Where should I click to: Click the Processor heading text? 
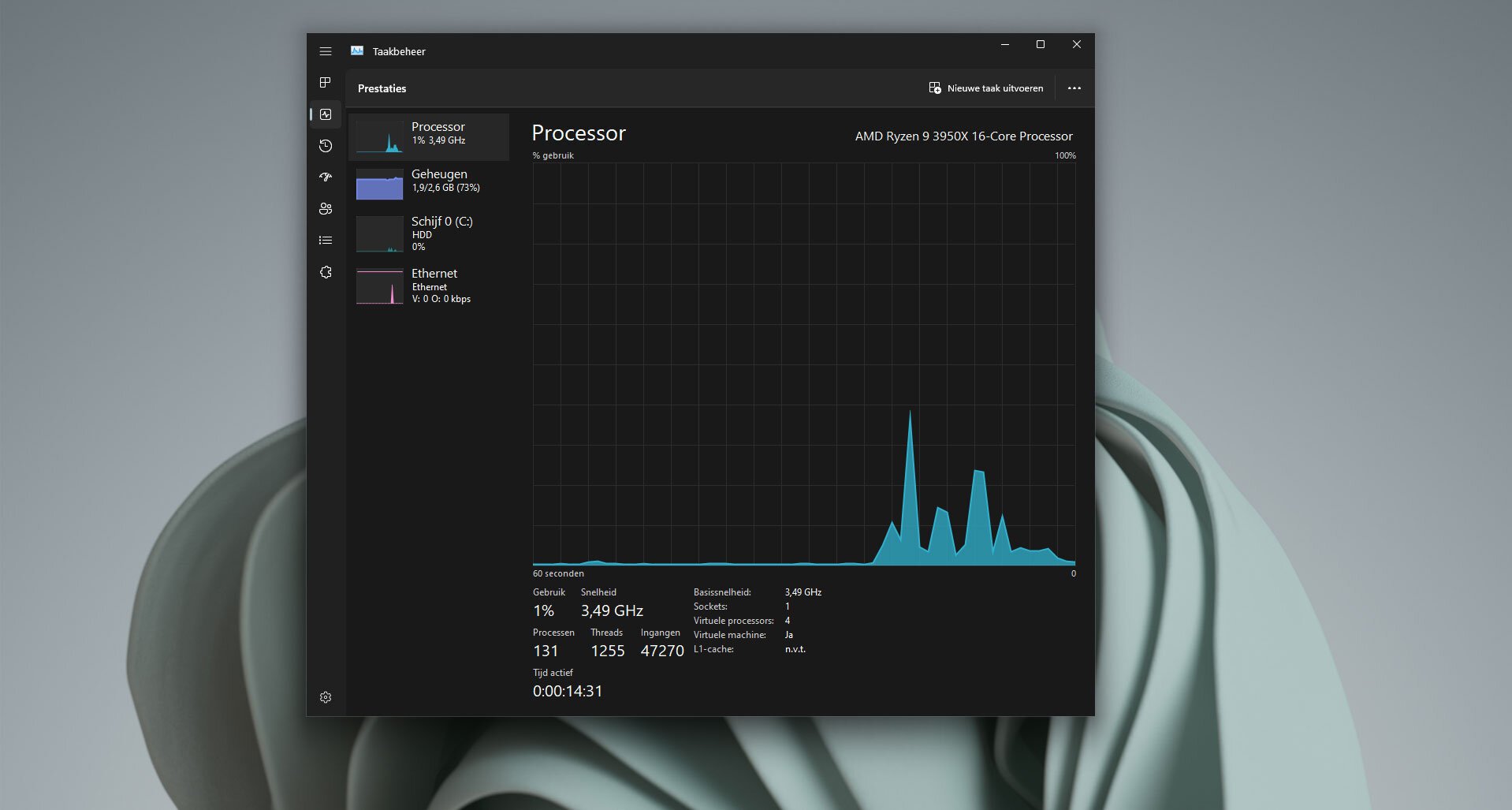click(579, 133)
